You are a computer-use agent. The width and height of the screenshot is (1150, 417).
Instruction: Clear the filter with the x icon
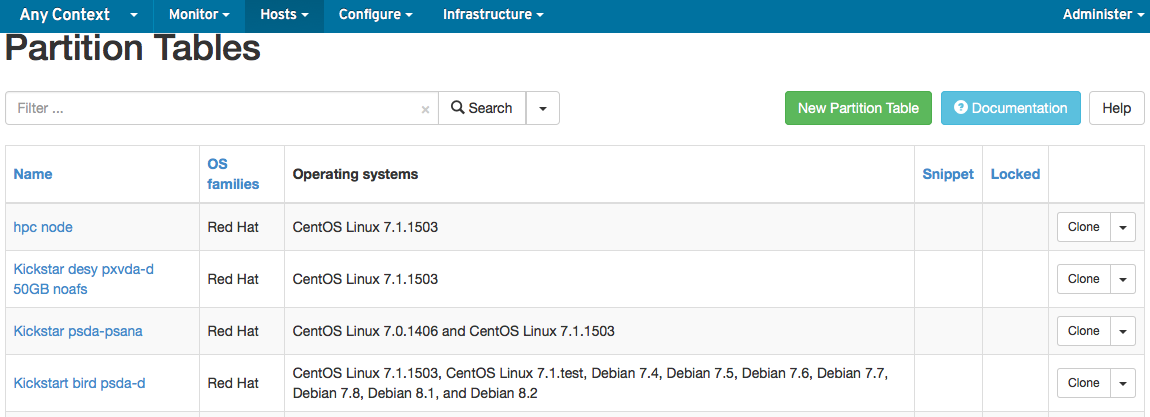point(425,109)
